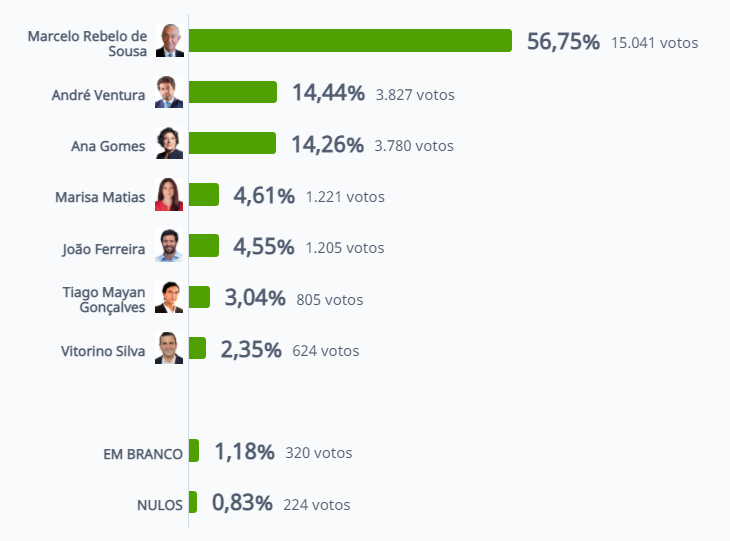The width and height of the screenshot is (730, 541).
Task: Click the 4,61% Marisa Matias percentage
Action: [x=264, y=196]
